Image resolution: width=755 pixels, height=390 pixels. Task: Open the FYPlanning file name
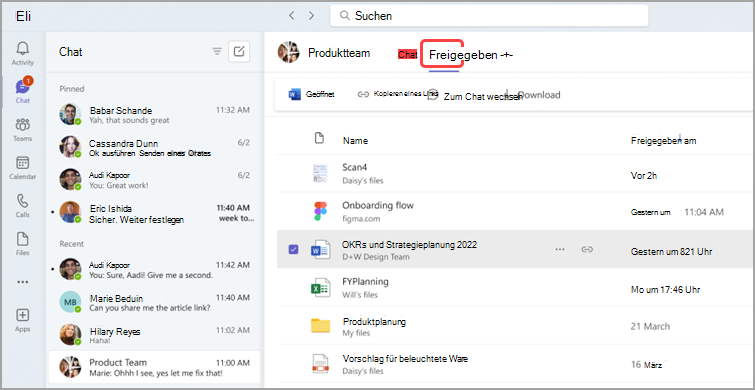tap(365, 281)
